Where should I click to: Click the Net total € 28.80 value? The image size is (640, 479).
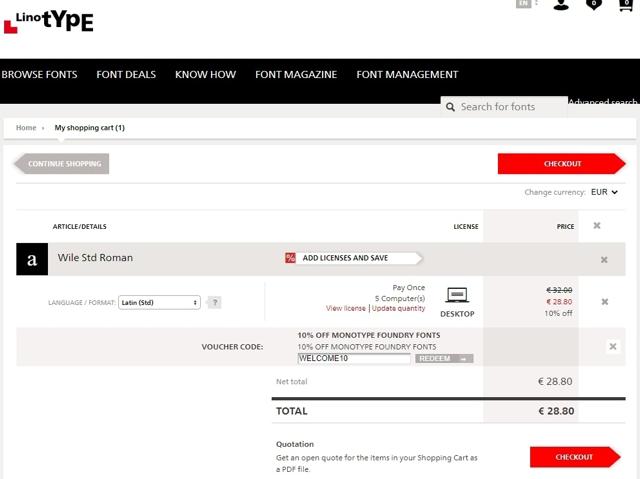point(555,381)
